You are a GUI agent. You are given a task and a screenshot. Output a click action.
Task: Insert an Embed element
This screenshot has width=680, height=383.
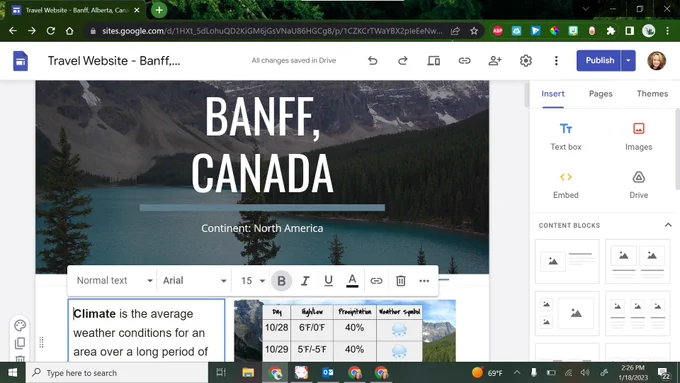pos(566,185)
